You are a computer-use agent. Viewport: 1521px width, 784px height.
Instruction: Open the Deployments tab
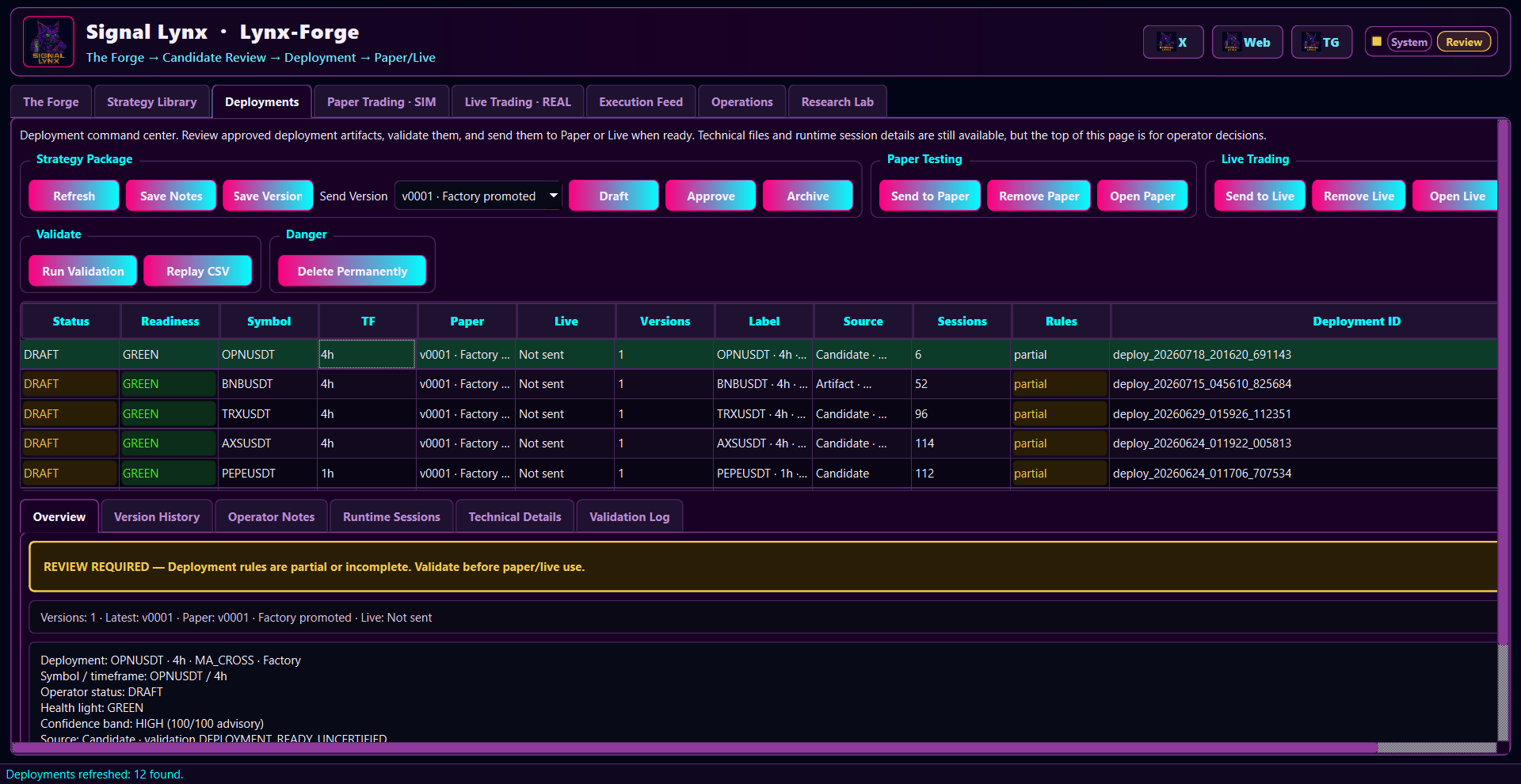click(261, 101)
